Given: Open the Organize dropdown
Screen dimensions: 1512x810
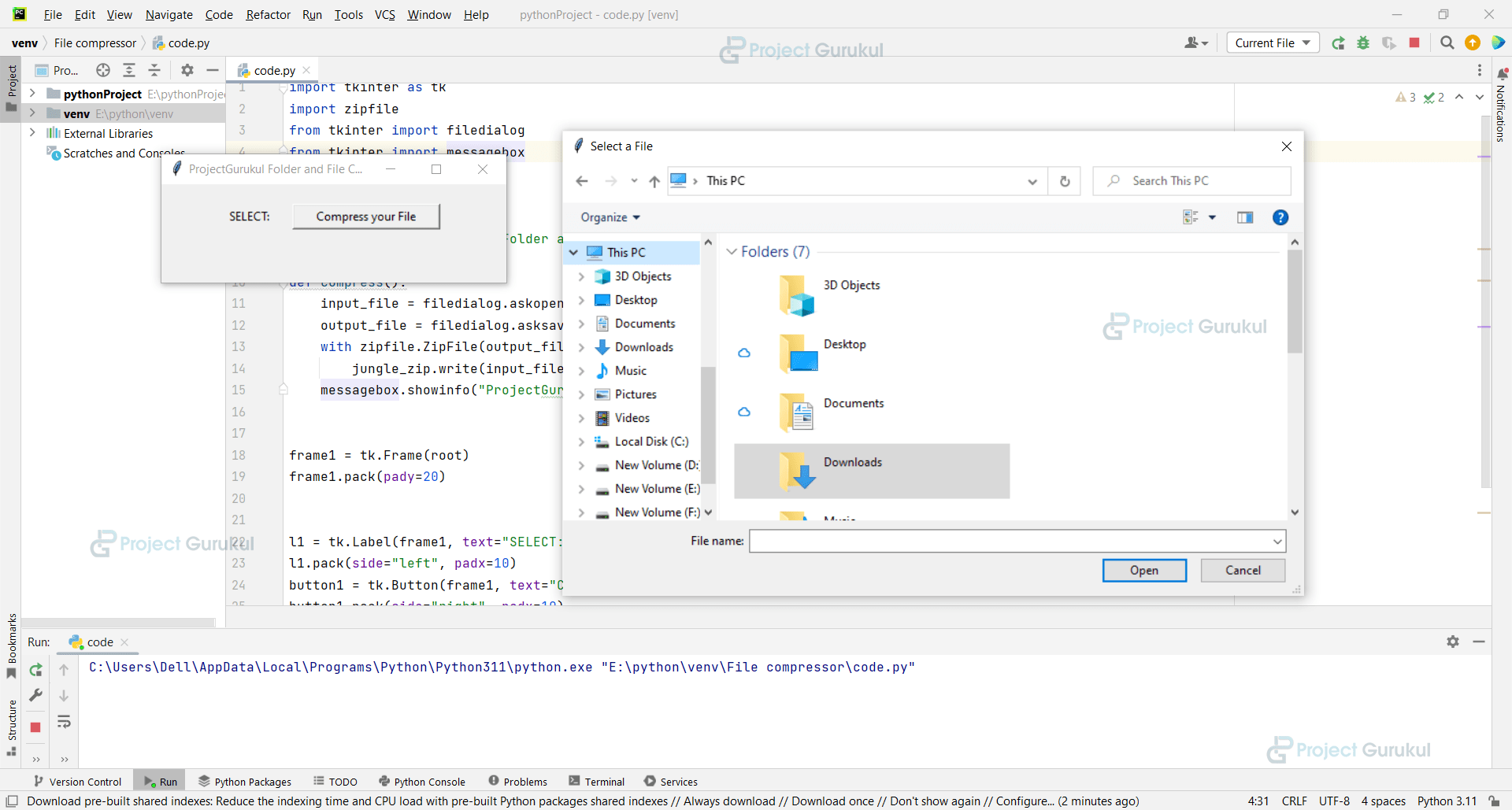Looking at the screenshot, I should tap(610, 217).
